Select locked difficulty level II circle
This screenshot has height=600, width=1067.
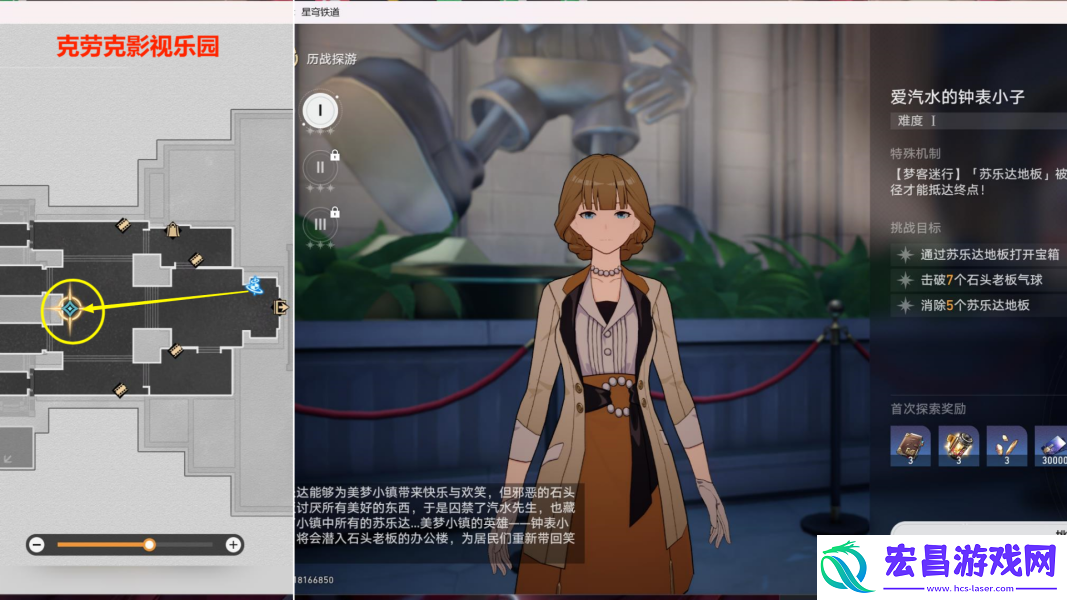pyautogui.click(x=320, y=167)
